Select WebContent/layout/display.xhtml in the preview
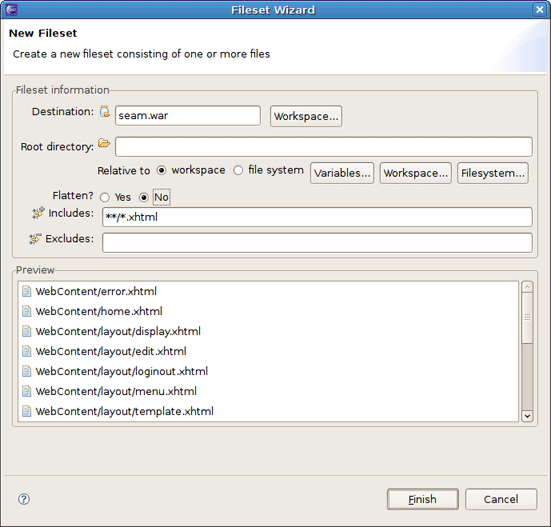Viewport: 551px width, 527px height. tap(118, 331)
